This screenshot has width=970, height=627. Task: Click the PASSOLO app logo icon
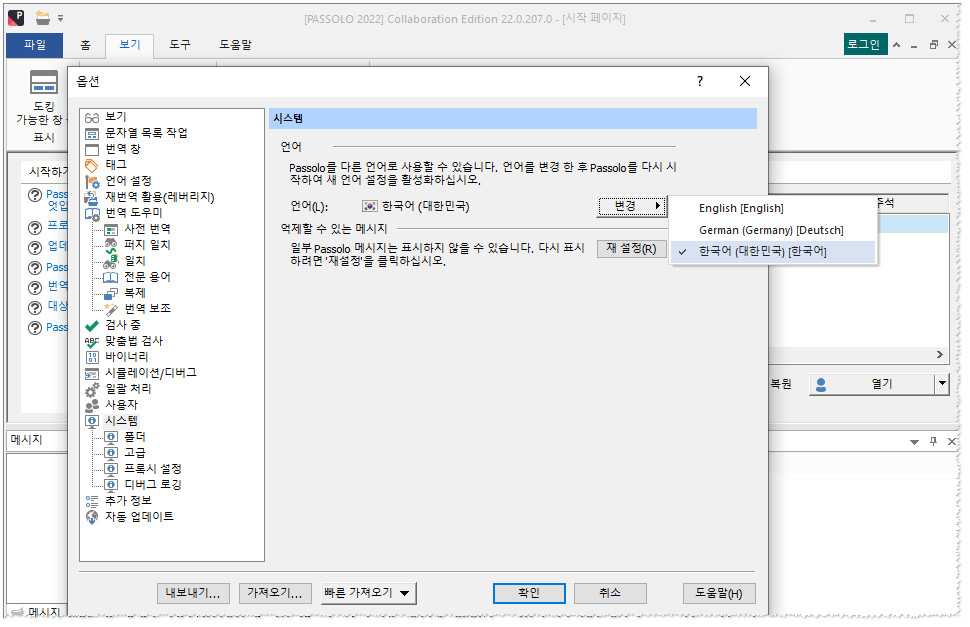[17, 18]
